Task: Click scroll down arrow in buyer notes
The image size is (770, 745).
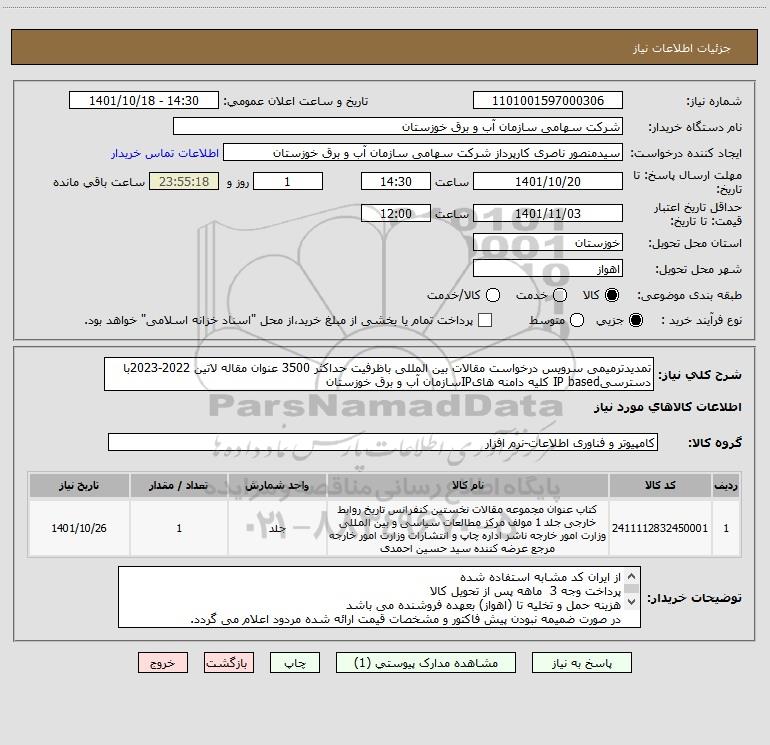Action: tap(631, 601)
